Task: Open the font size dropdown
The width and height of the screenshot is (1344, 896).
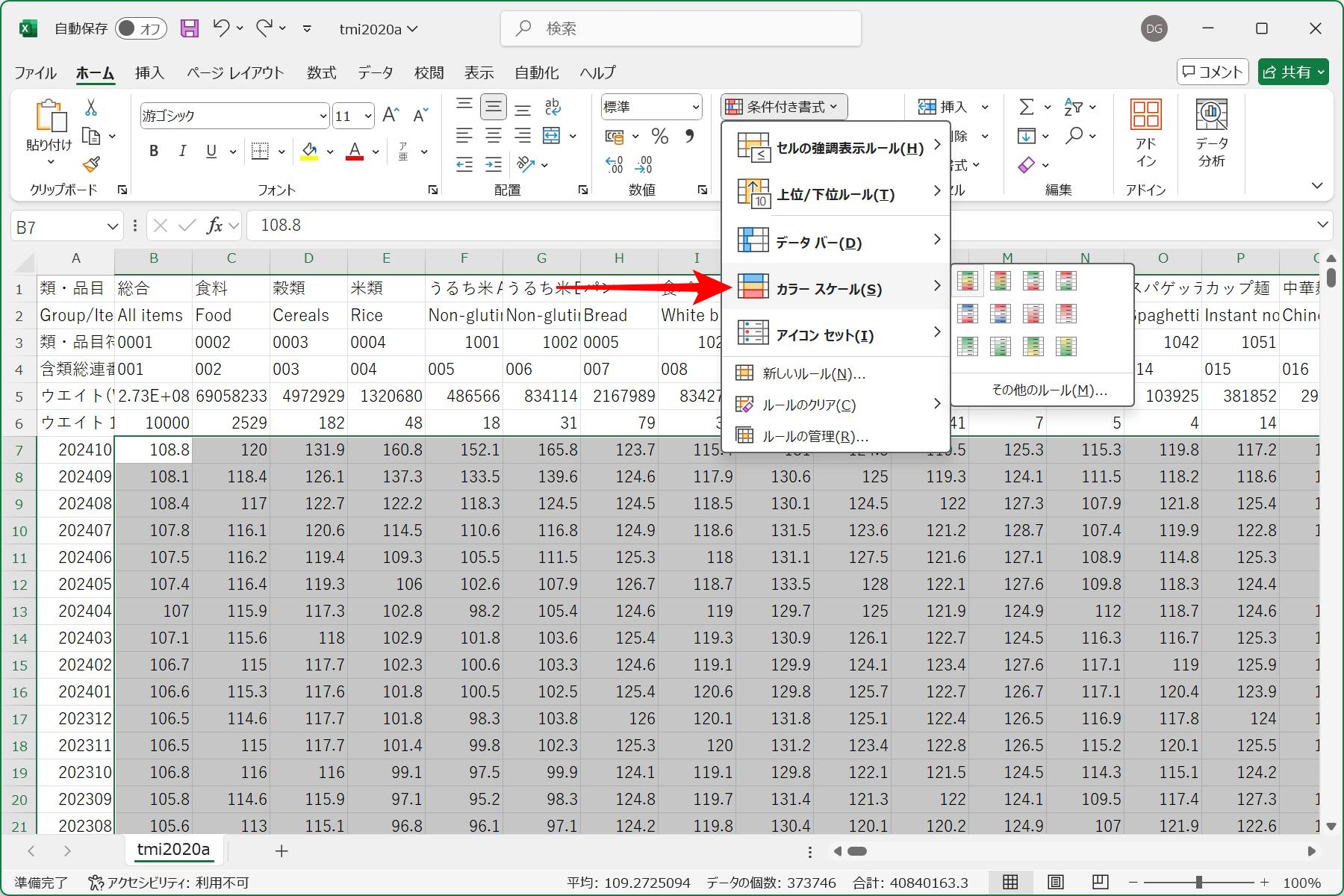Action: pyautogui.click(x=367, y=116)
